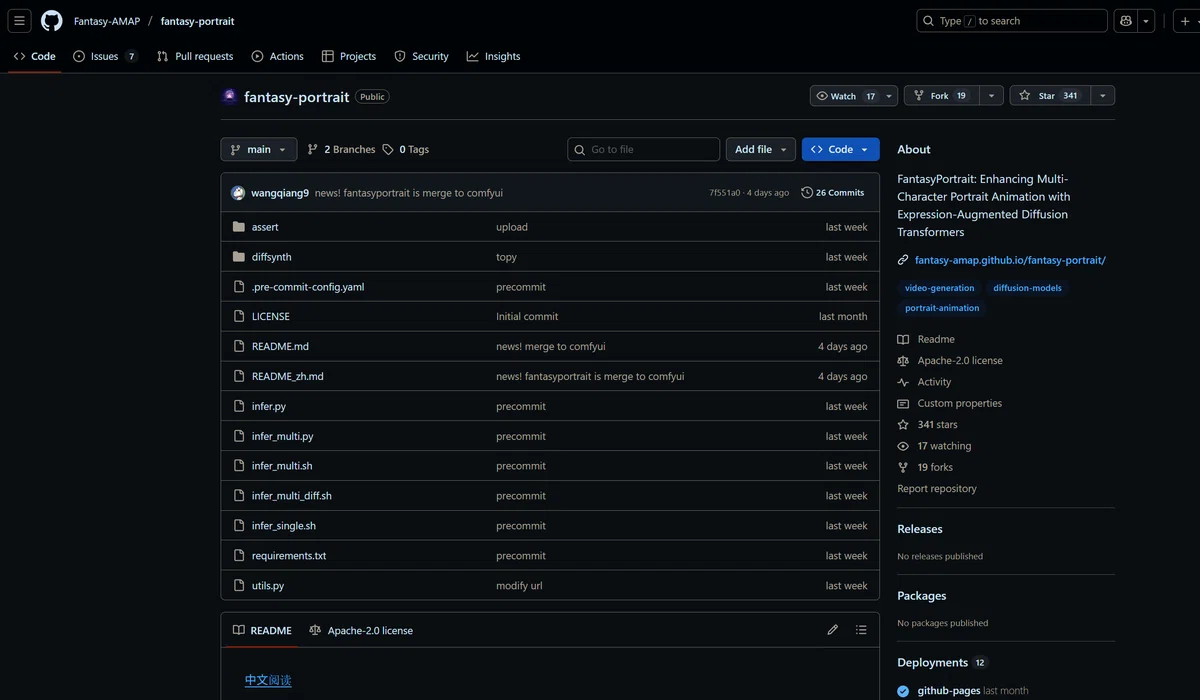The width and height of the screenshot is (1200, 700).
Task: Open commit hash 7f551a0
Action: [725, 193]
